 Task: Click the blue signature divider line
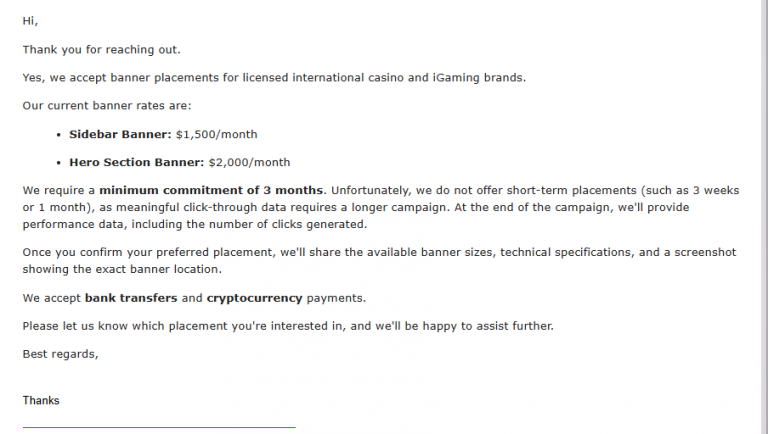pyautogui.click(x=159, y=427)
